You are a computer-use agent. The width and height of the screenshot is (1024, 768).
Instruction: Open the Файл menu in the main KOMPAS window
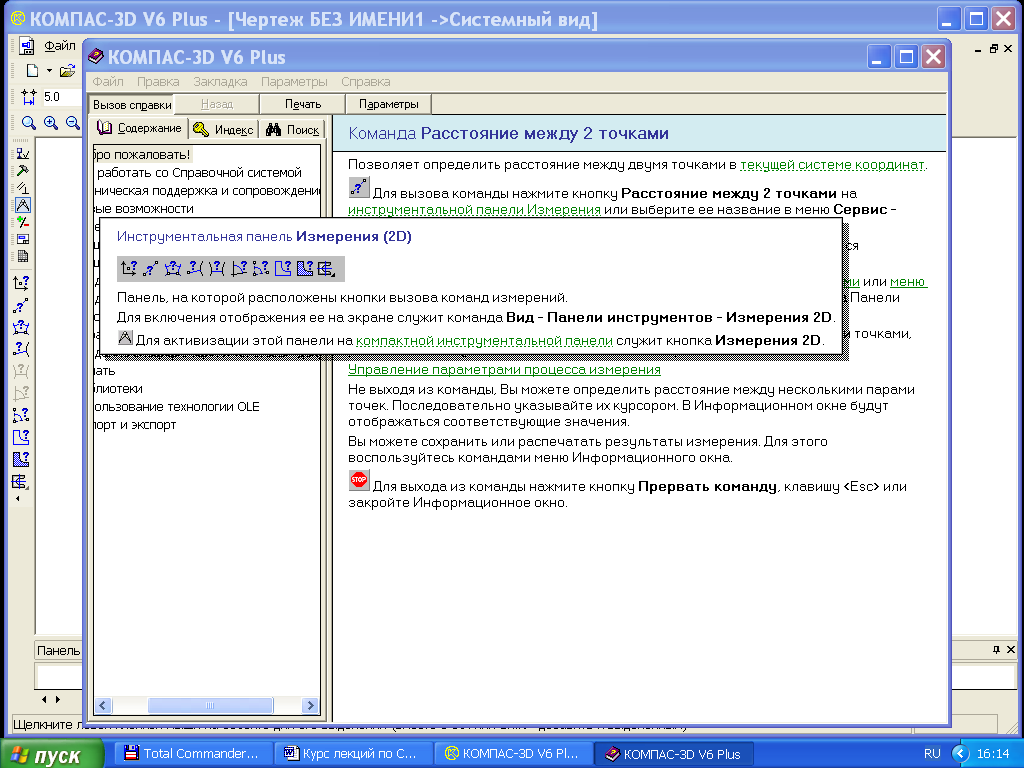click(x=59, y=46)
